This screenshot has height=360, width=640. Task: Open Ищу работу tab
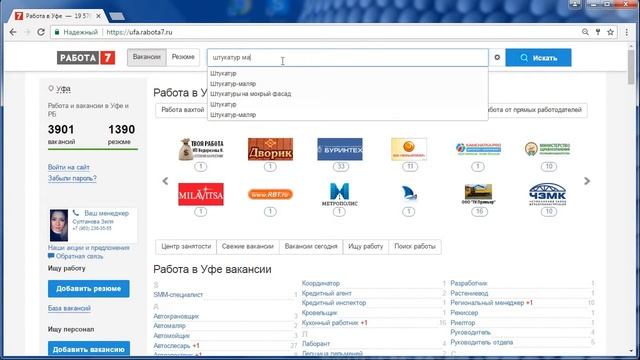coord(366,247)
